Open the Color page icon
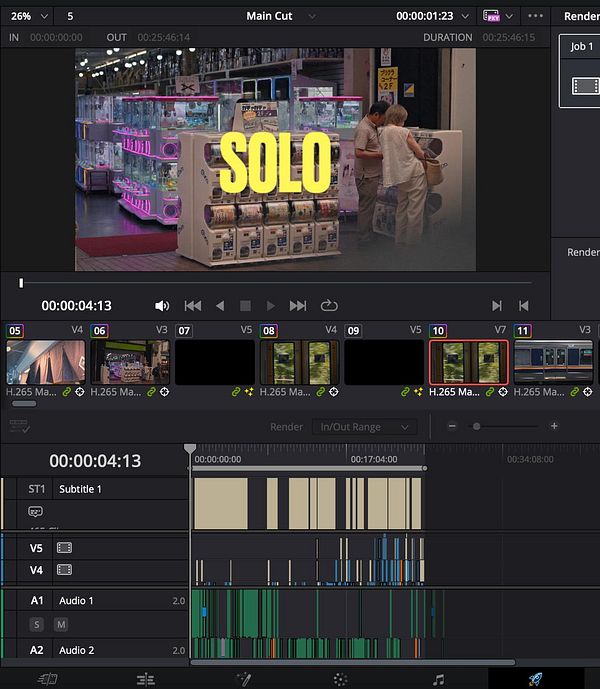 click(x=340, y=679)
